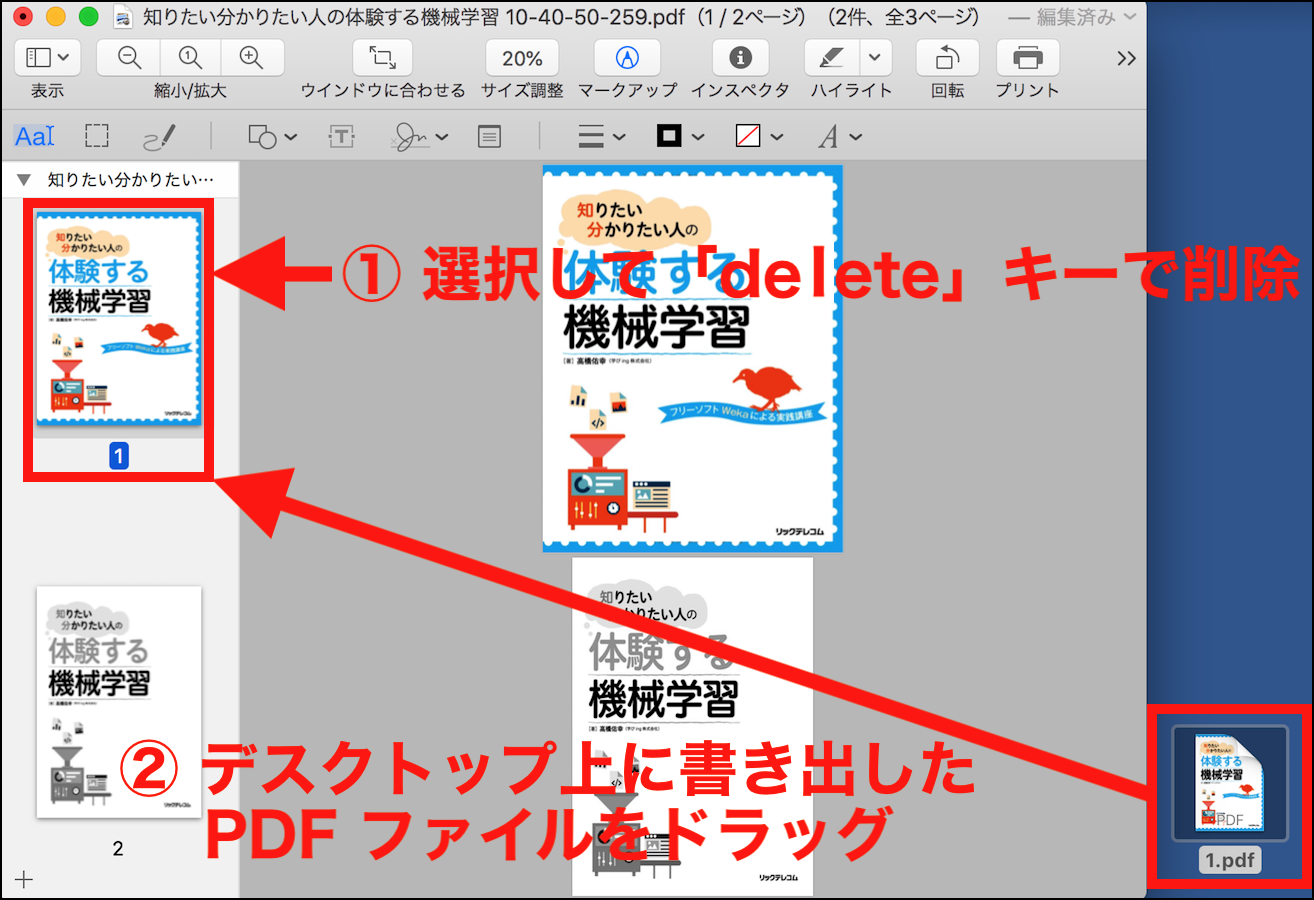The width and height of the screenshot is (1314, 900).
Task: Open the fill color swatch menu
Action: 759,136
